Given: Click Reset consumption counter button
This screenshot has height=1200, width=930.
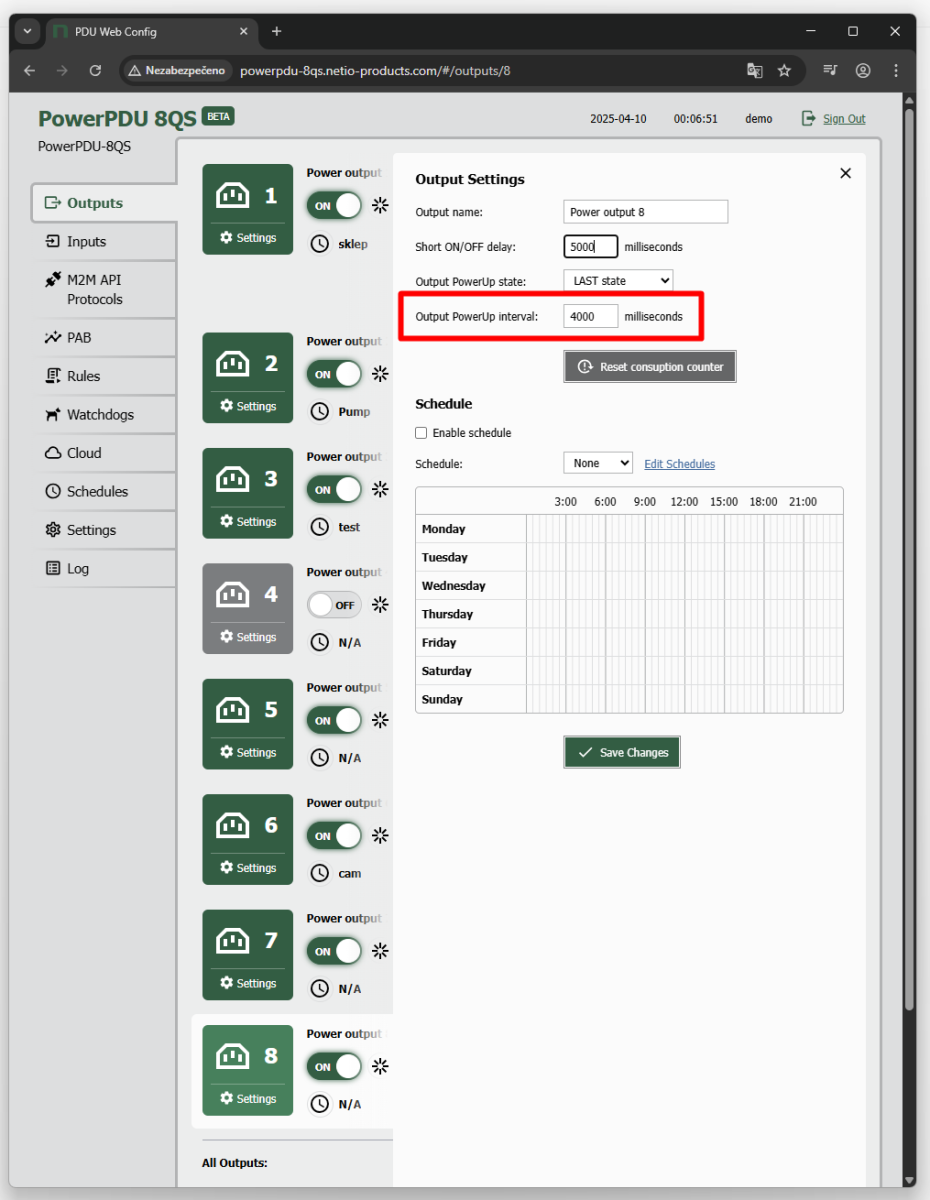Looking at the screenshot, I should point(650,367).
